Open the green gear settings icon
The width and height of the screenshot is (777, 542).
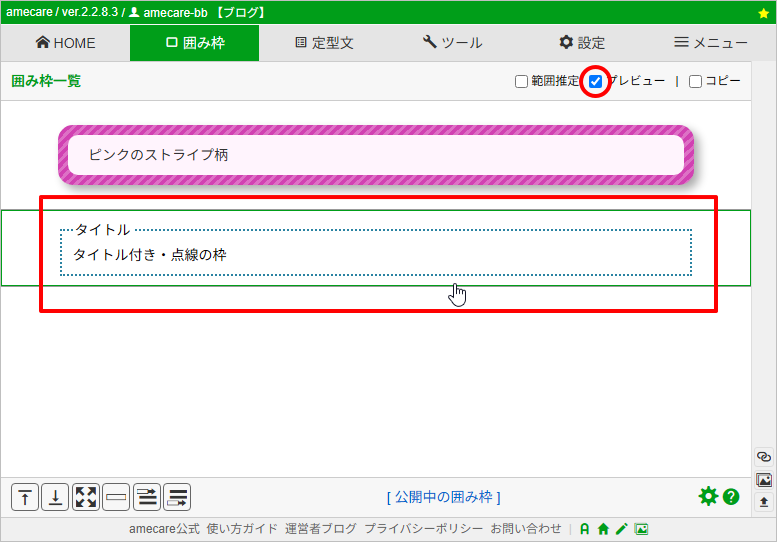tap(708, 496)
